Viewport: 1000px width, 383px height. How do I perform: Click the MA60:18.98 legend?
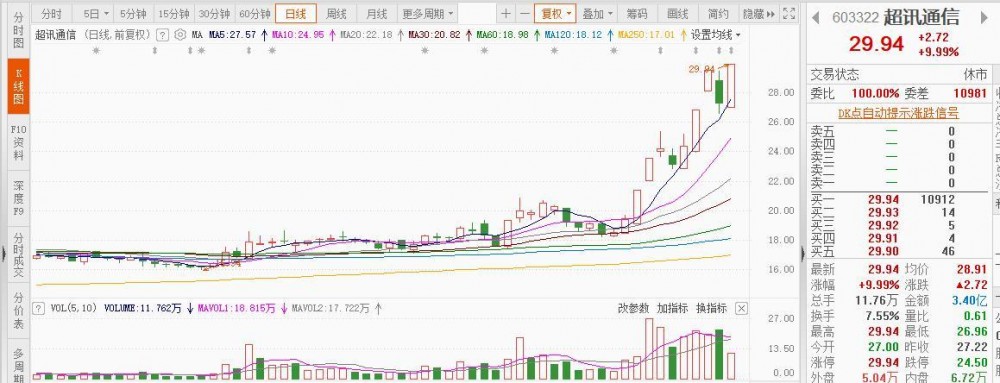[503, 35]
